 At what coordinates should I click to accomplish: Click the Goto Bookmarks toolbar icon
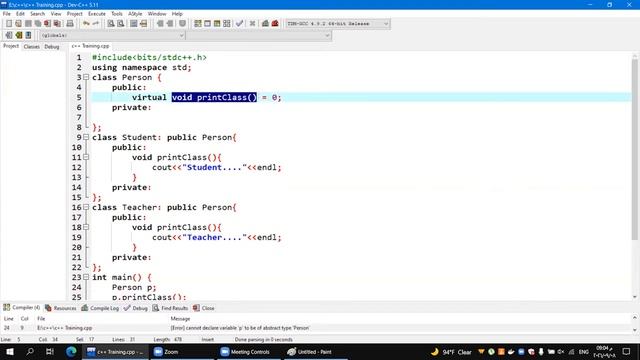(x=28, y=36)
